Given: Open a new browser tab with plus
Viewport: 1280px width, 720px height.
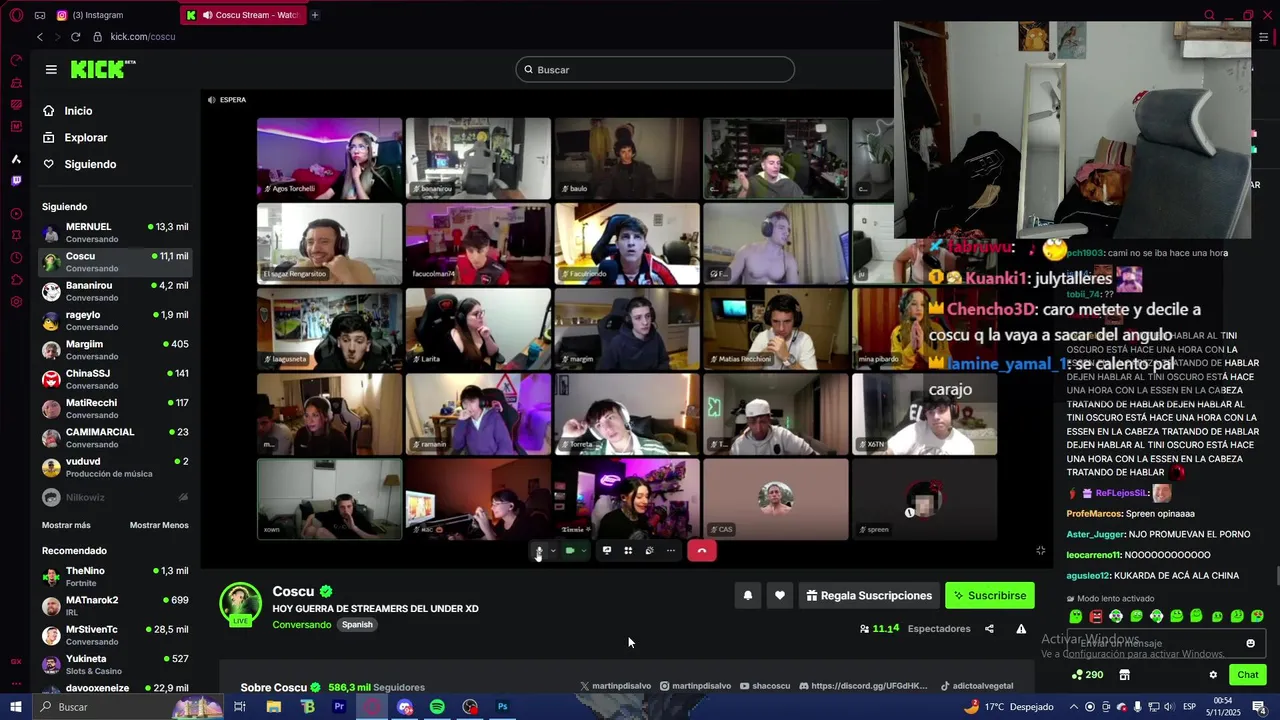Looking at the screenshot, I should pyautogui.click(x=314, y=15).
